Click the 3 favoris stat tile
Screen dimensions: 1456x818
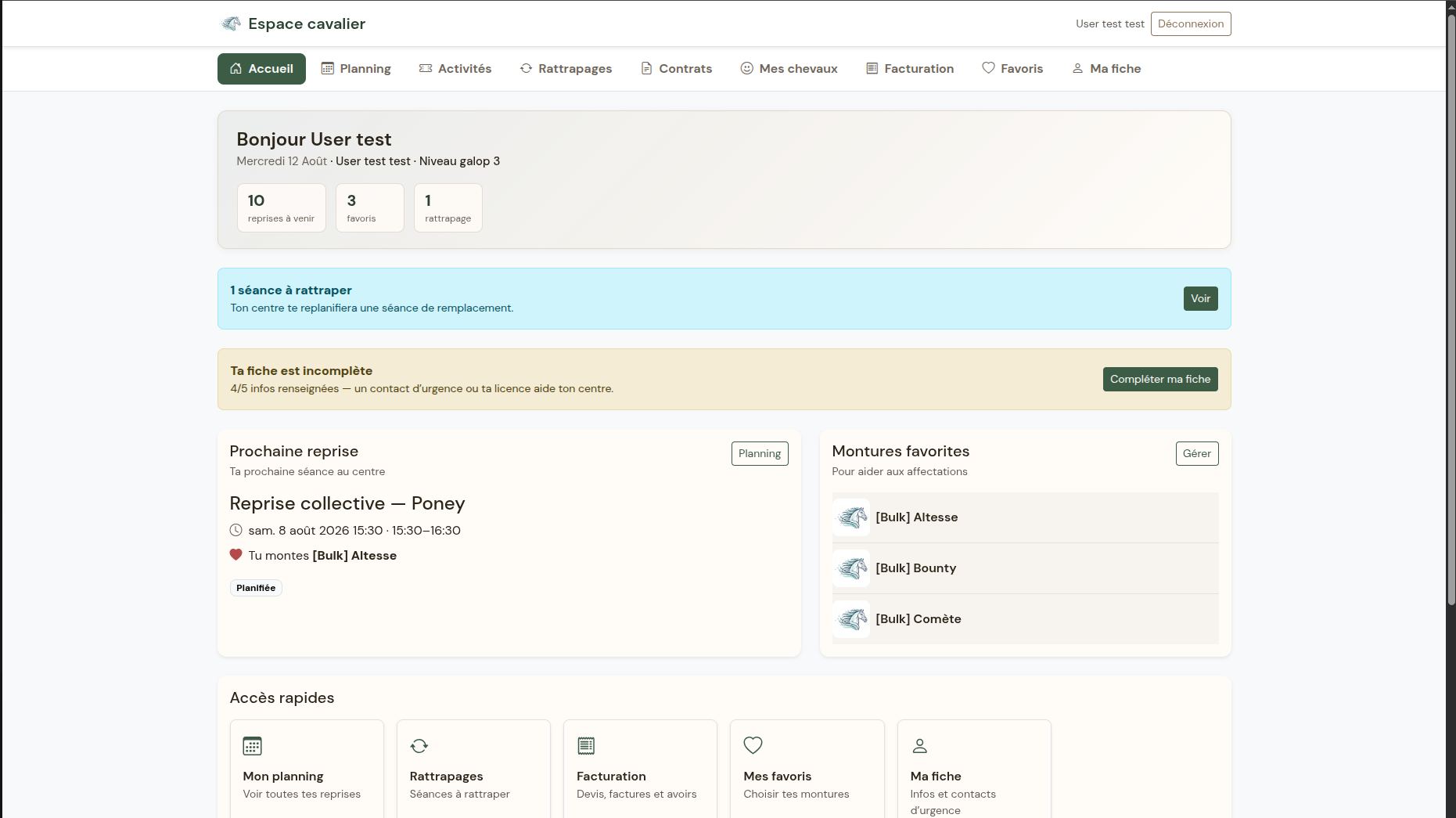click(370, 207)
